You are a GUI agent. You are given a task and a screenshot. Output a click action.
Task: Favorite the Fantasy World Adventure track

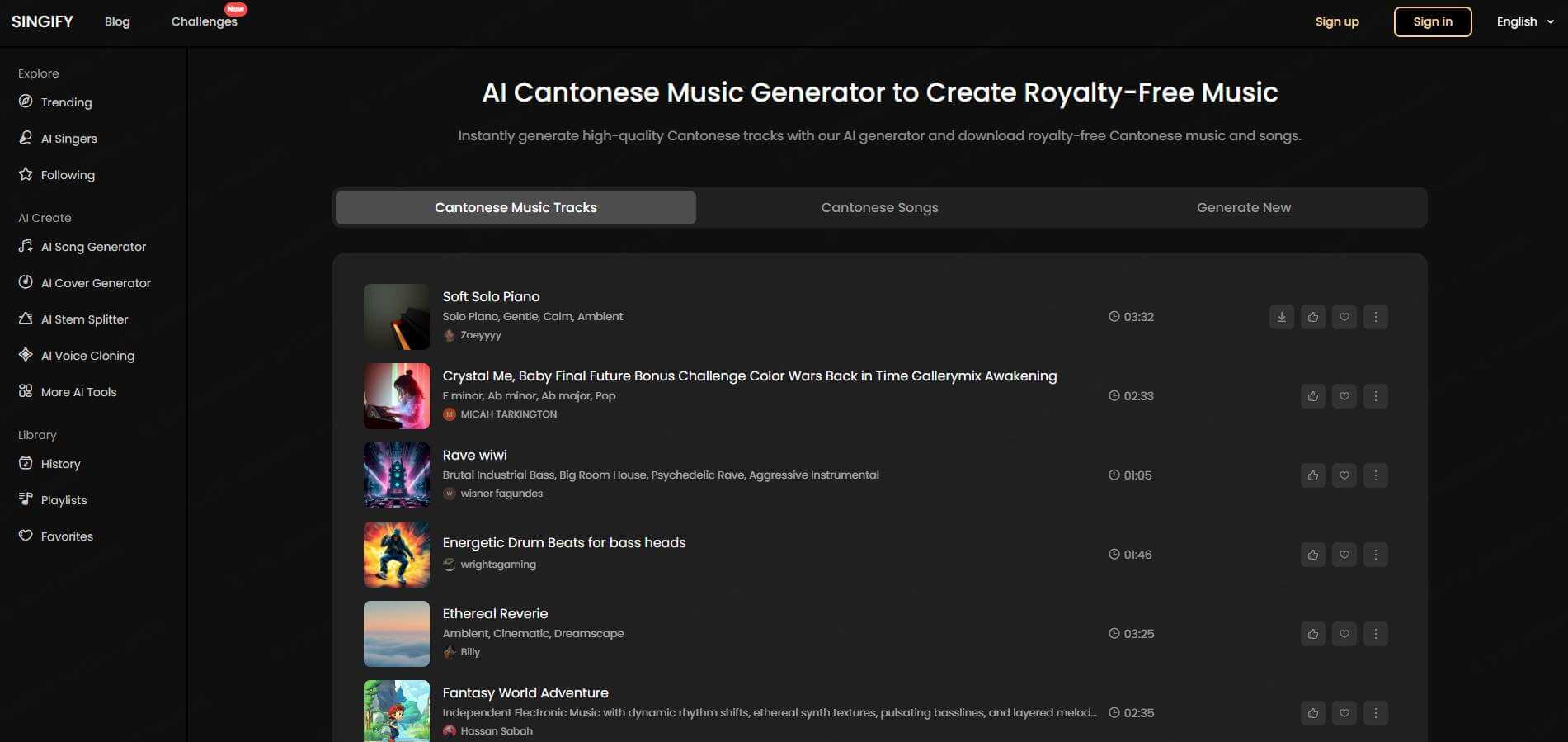pyautogui.click(x=1344, y=713)
